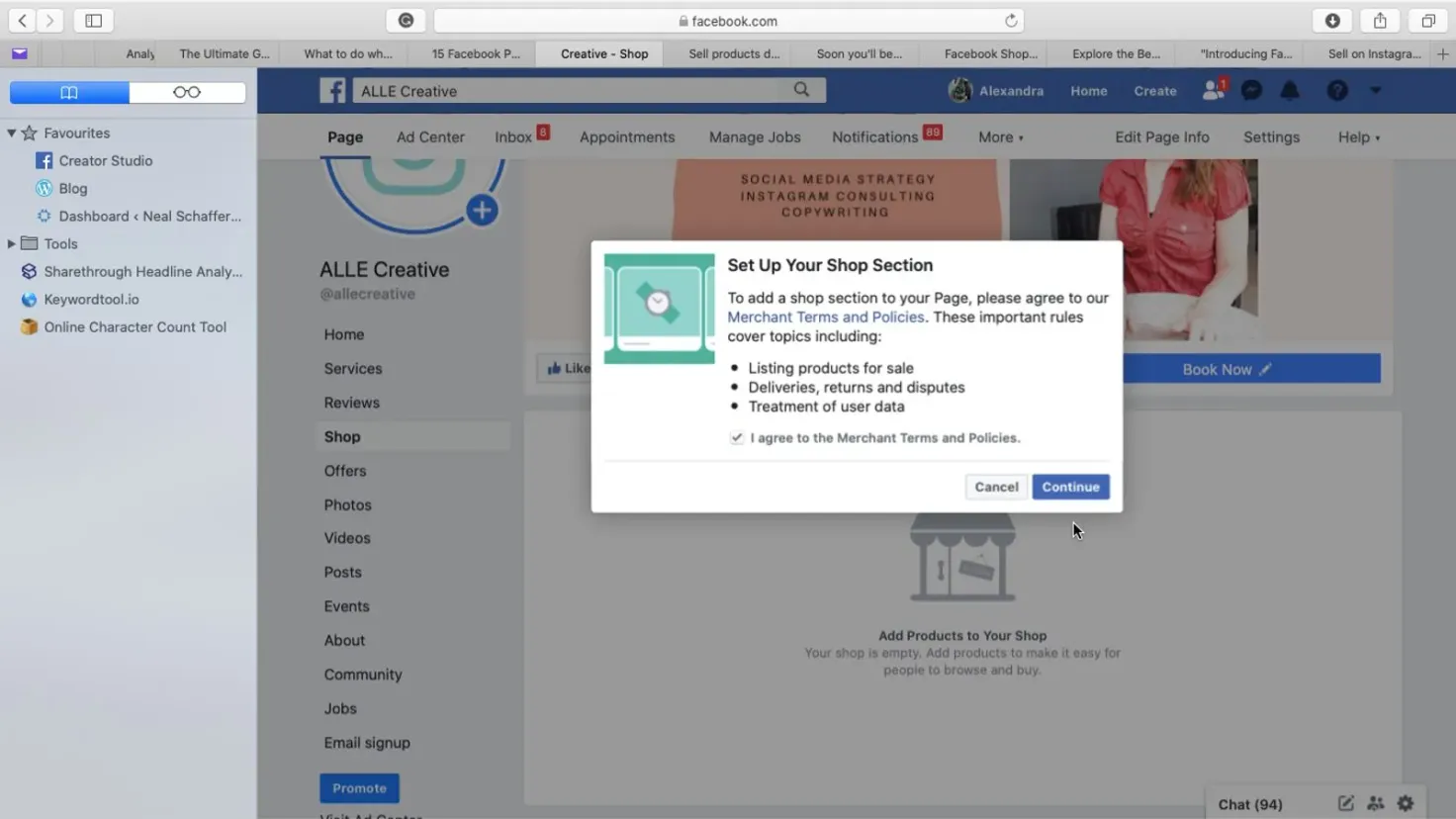Switch sidebar to Reading List view
This screenshot has width=1456, height=819.
[187, 92]
